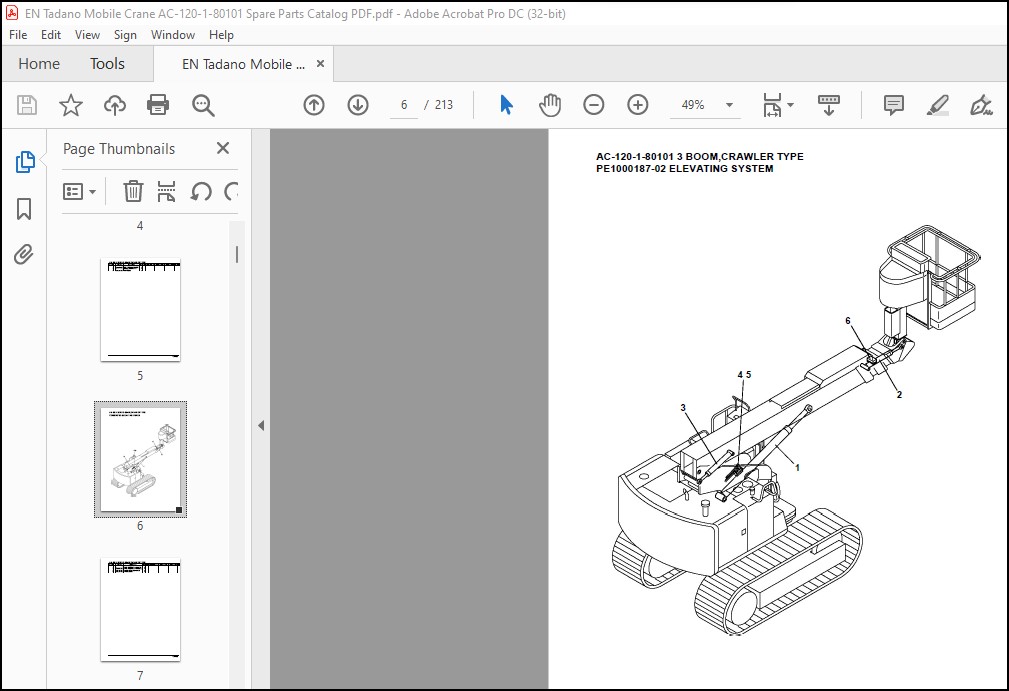
Task: Switch to the Home tab
Action: point(39,64)
